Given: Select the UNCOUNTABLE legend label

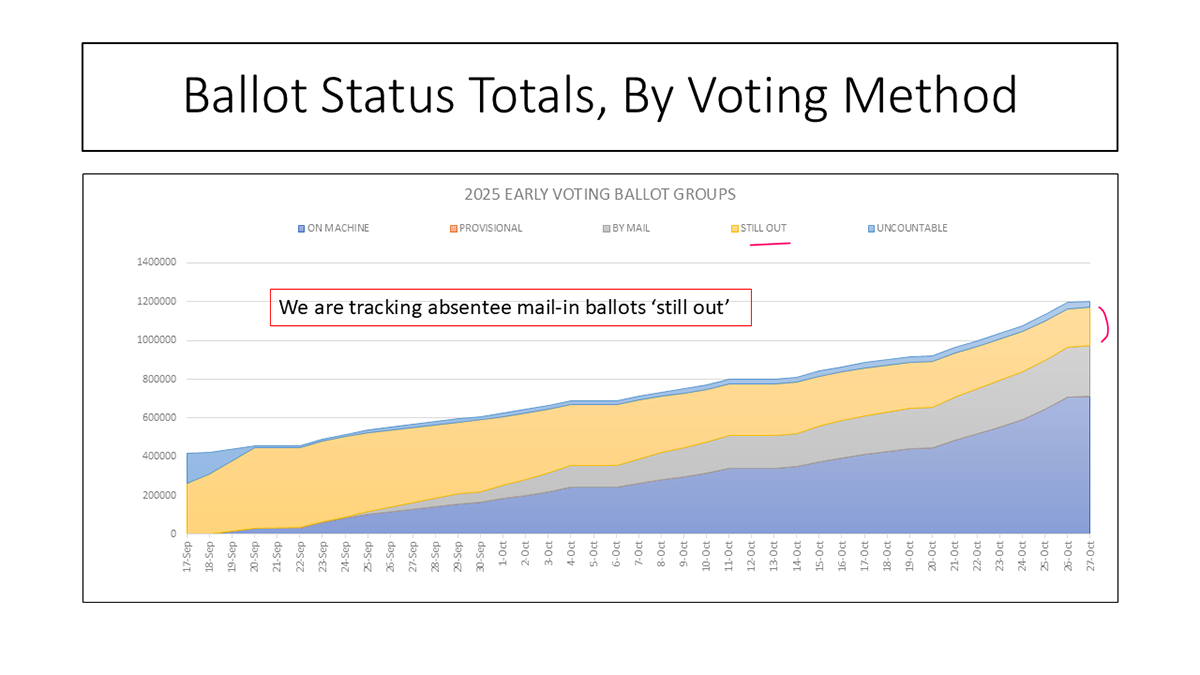Looking at the screenshot, I should pos(912,229).
